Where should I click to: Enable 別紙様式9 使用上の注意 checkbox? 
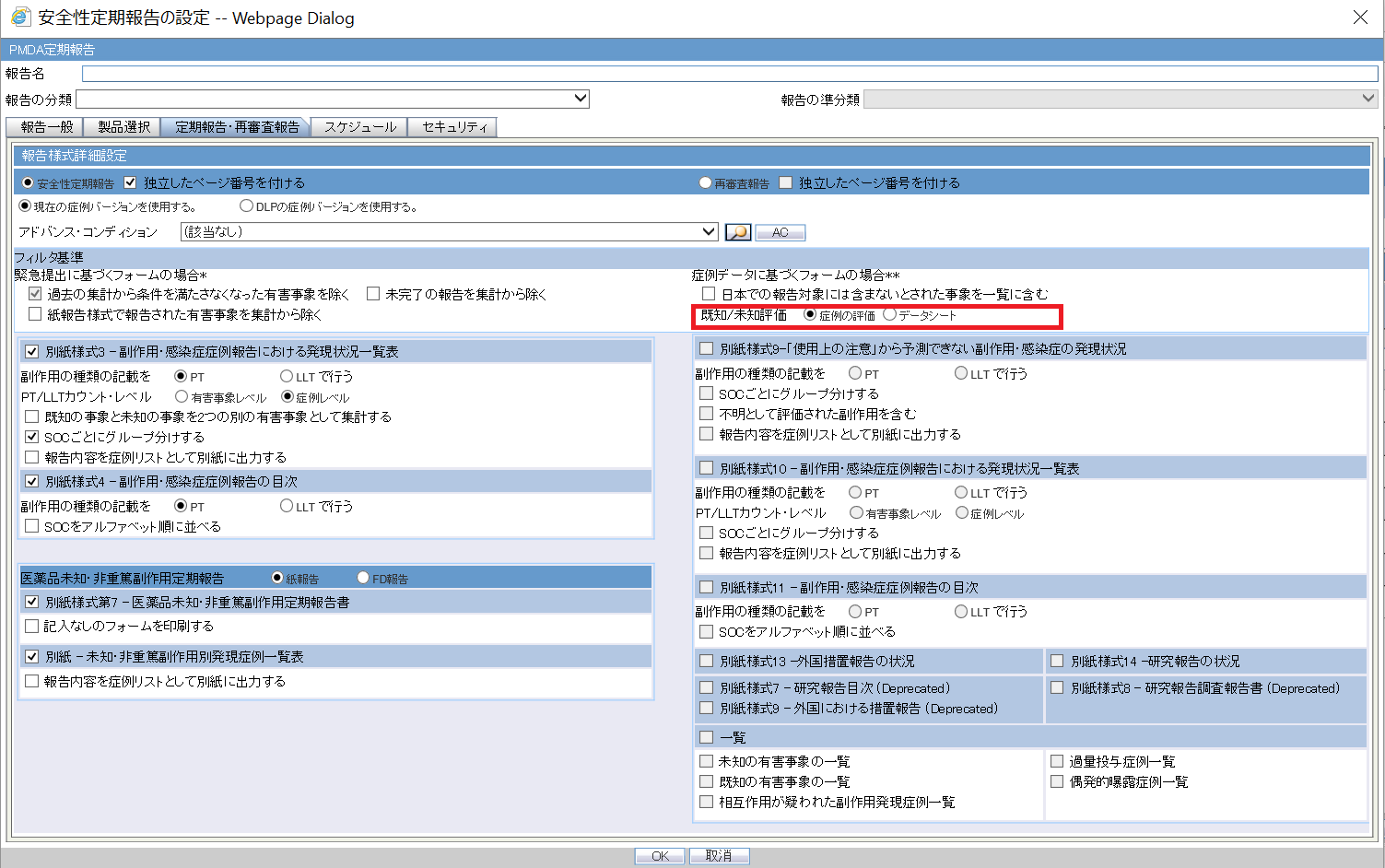pyautogui.click(x=707, y=348)
